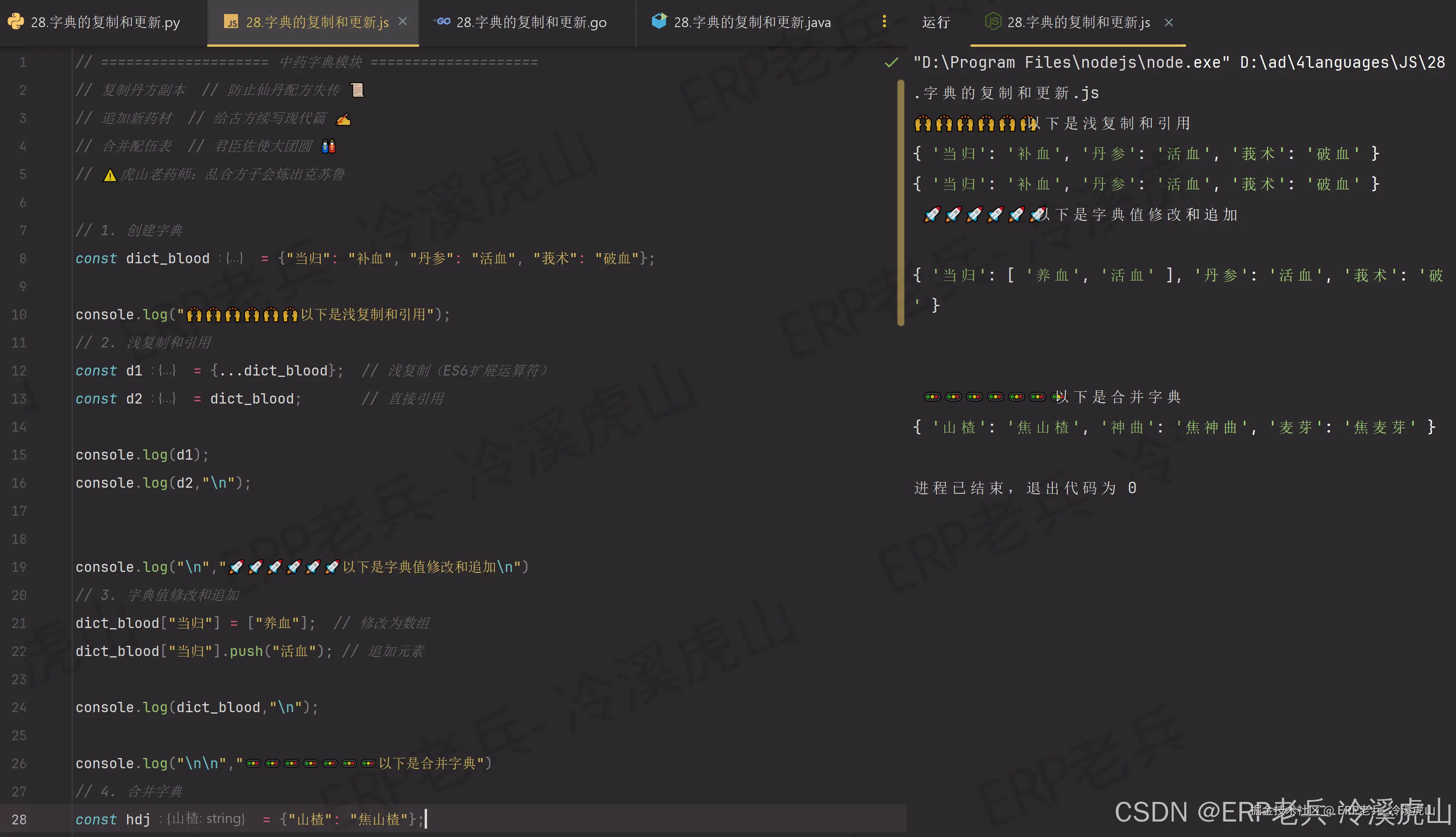1456x837 pixels.
Task: Switch to the 28.字典的复制和更新.py tab
Action: [103, 21]
